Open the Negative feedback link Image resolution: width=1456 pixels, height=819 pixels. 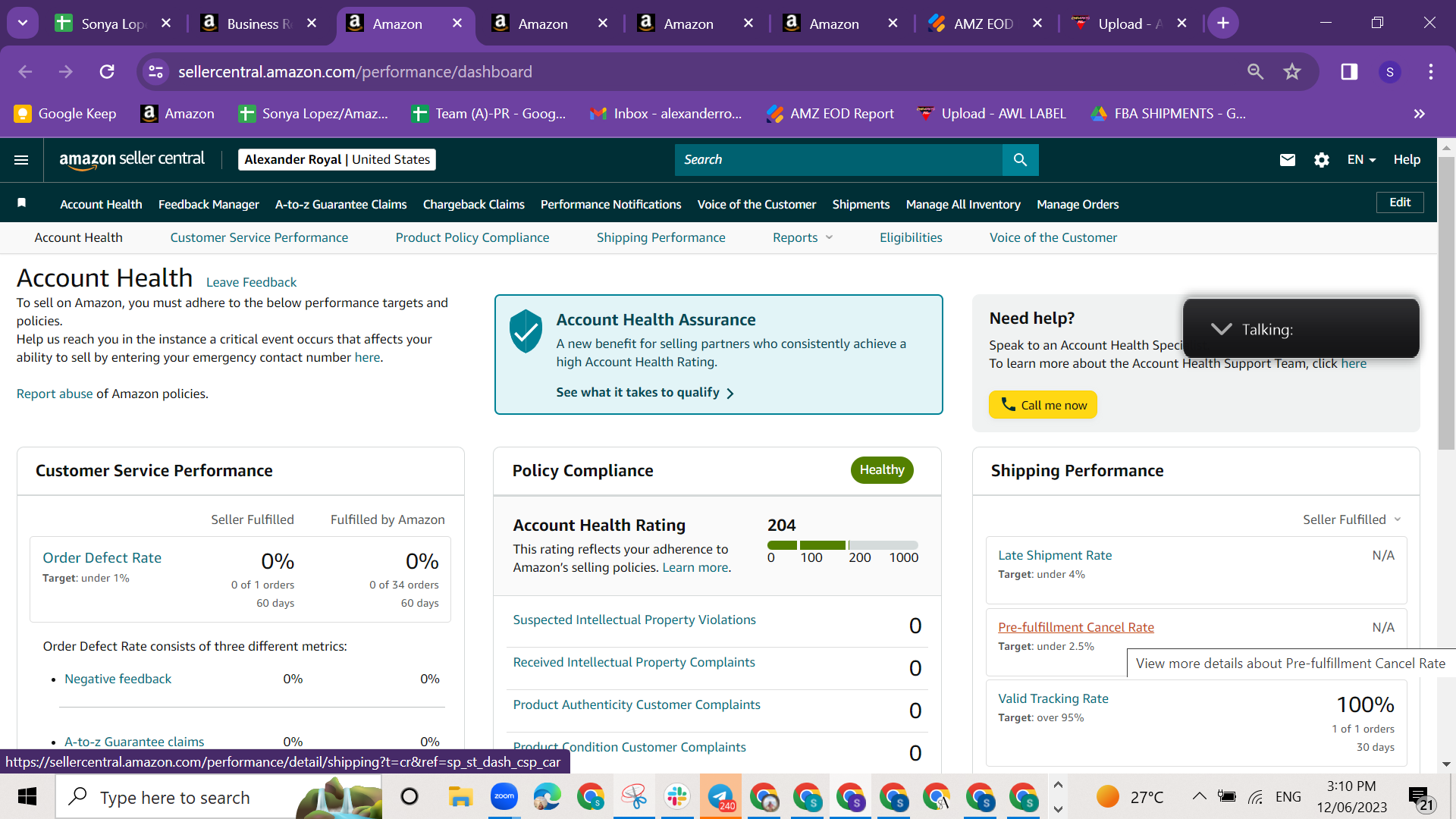tap(118, 679)
